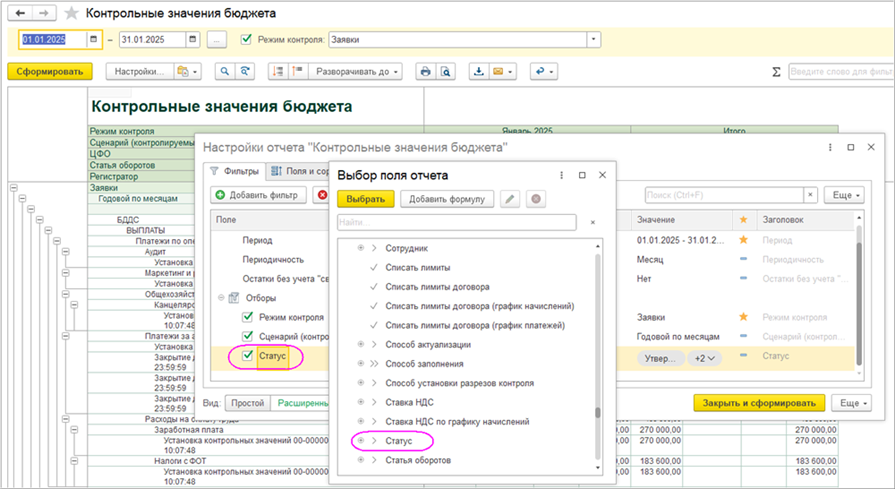Open the Разворачивать до dropdown
Viewport: 895px width, 489px height.
tap(354, 72)
